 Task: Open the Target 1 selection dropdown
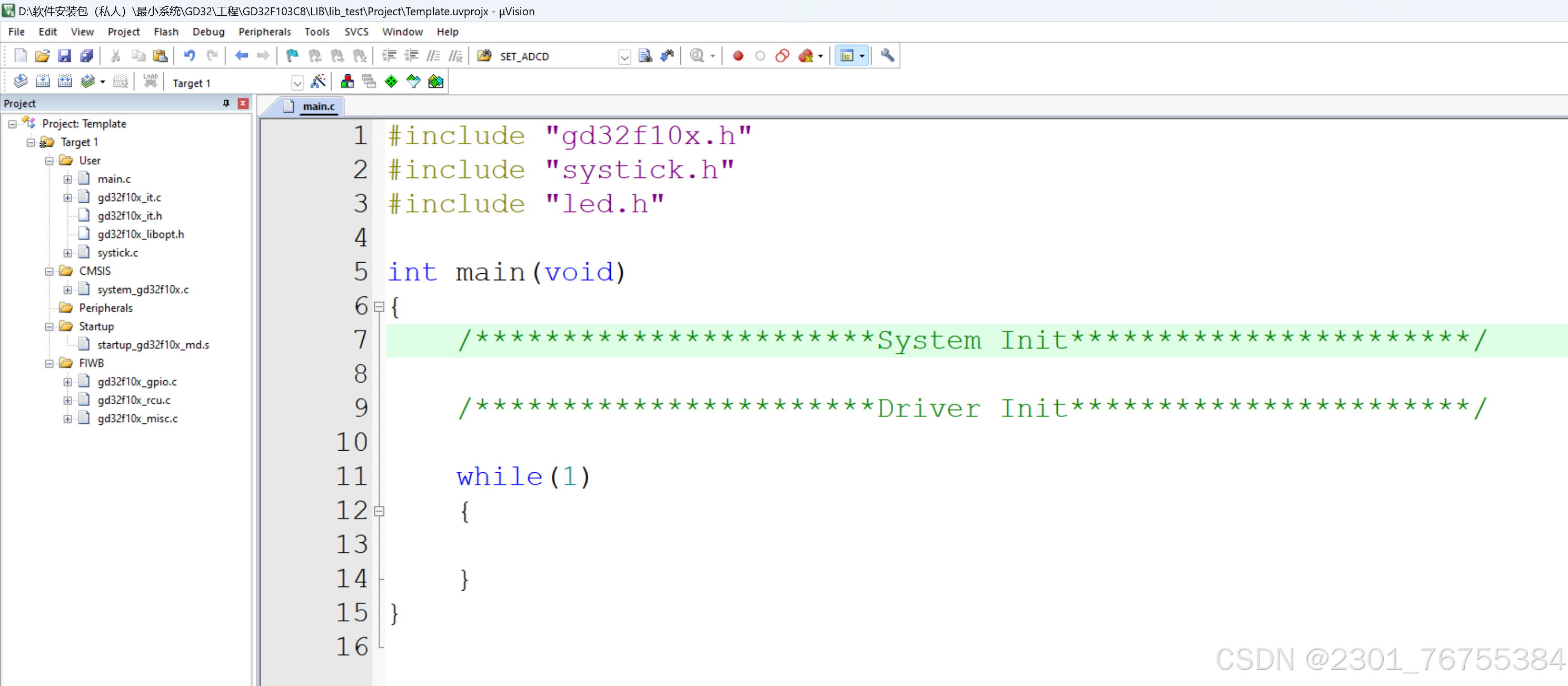(297, 82)
